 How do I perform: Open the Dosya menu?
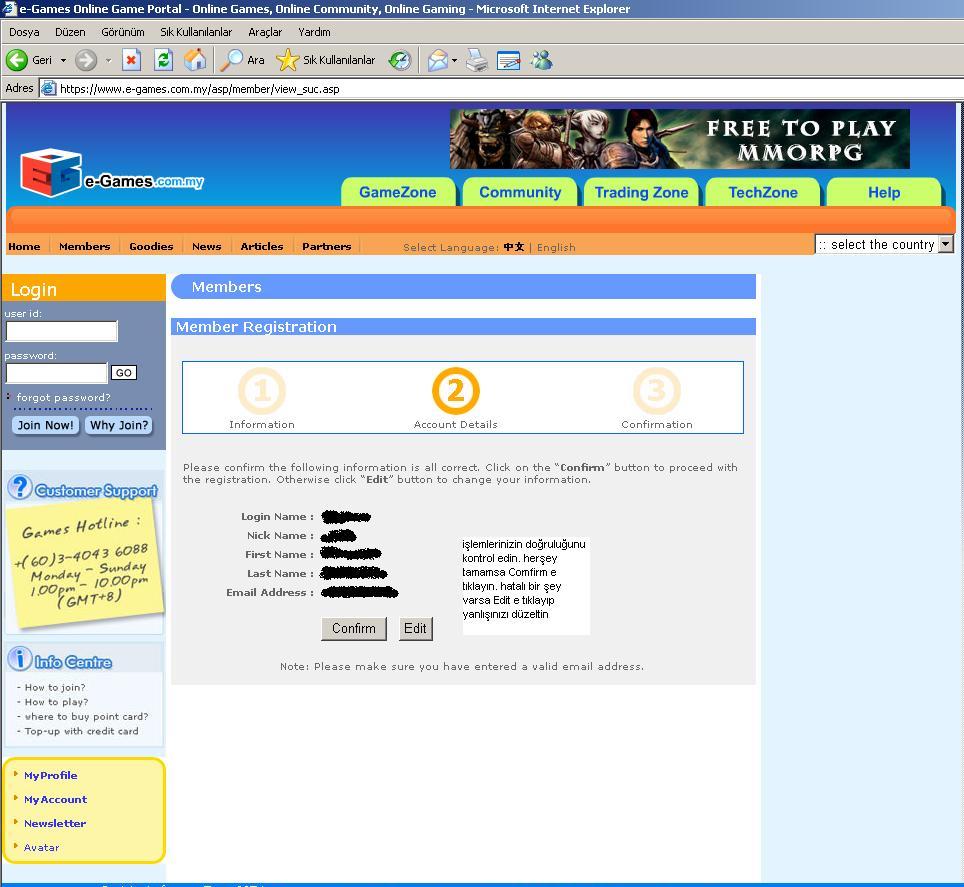click(x=24, y=32)
